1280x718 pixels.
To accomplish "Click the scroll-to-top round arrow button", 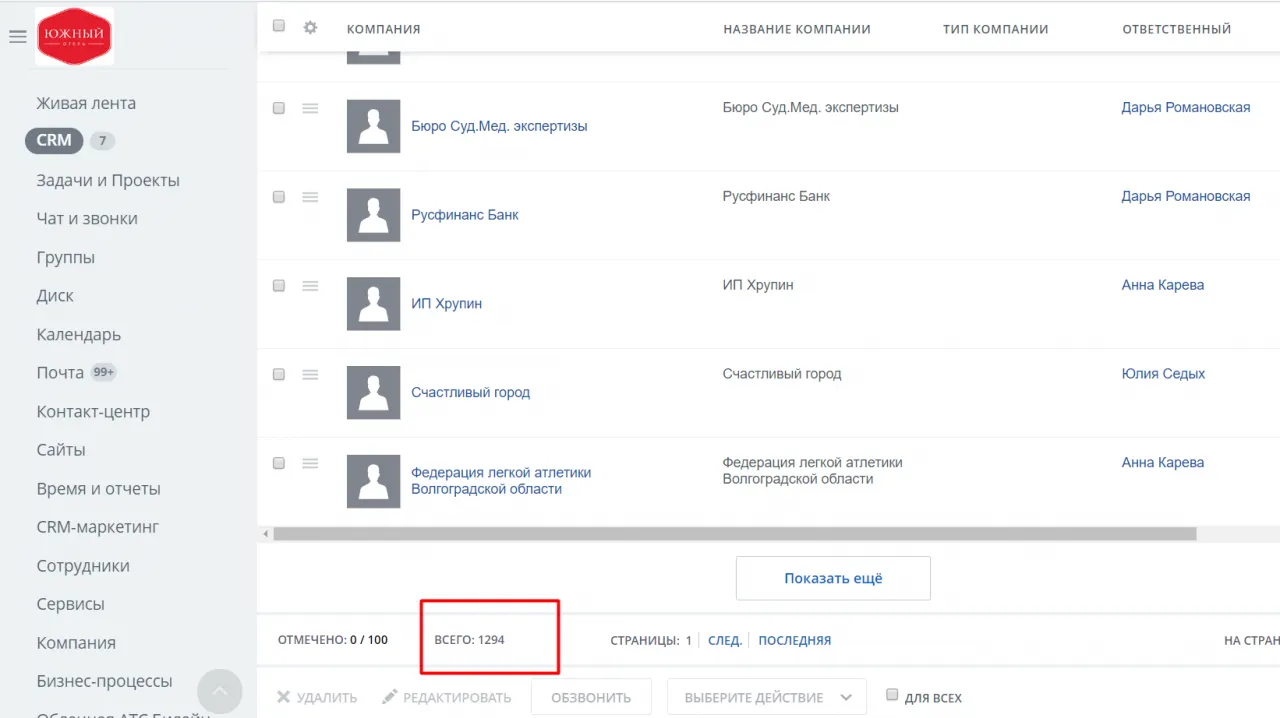I will click(220, 691).
